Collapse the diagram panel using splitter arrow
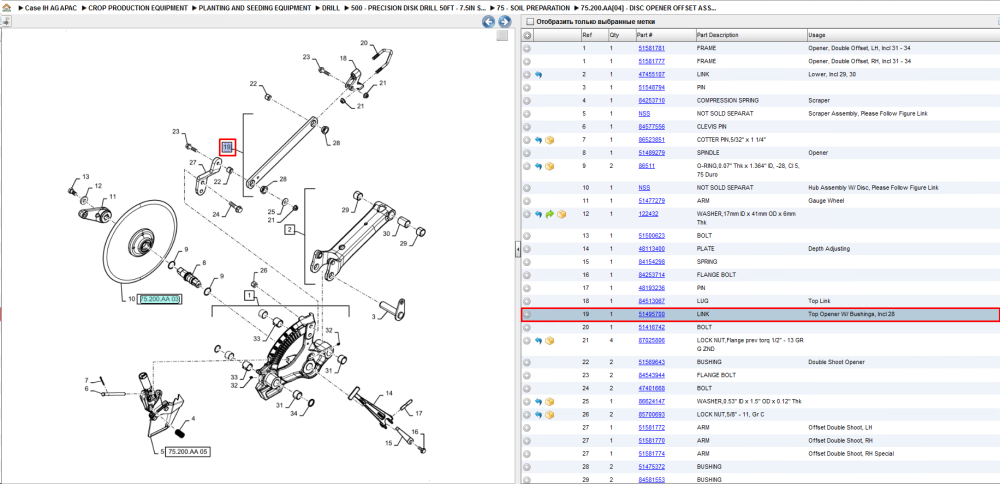This screenshot has width=1000, height=484. click(x=518, y=251)
